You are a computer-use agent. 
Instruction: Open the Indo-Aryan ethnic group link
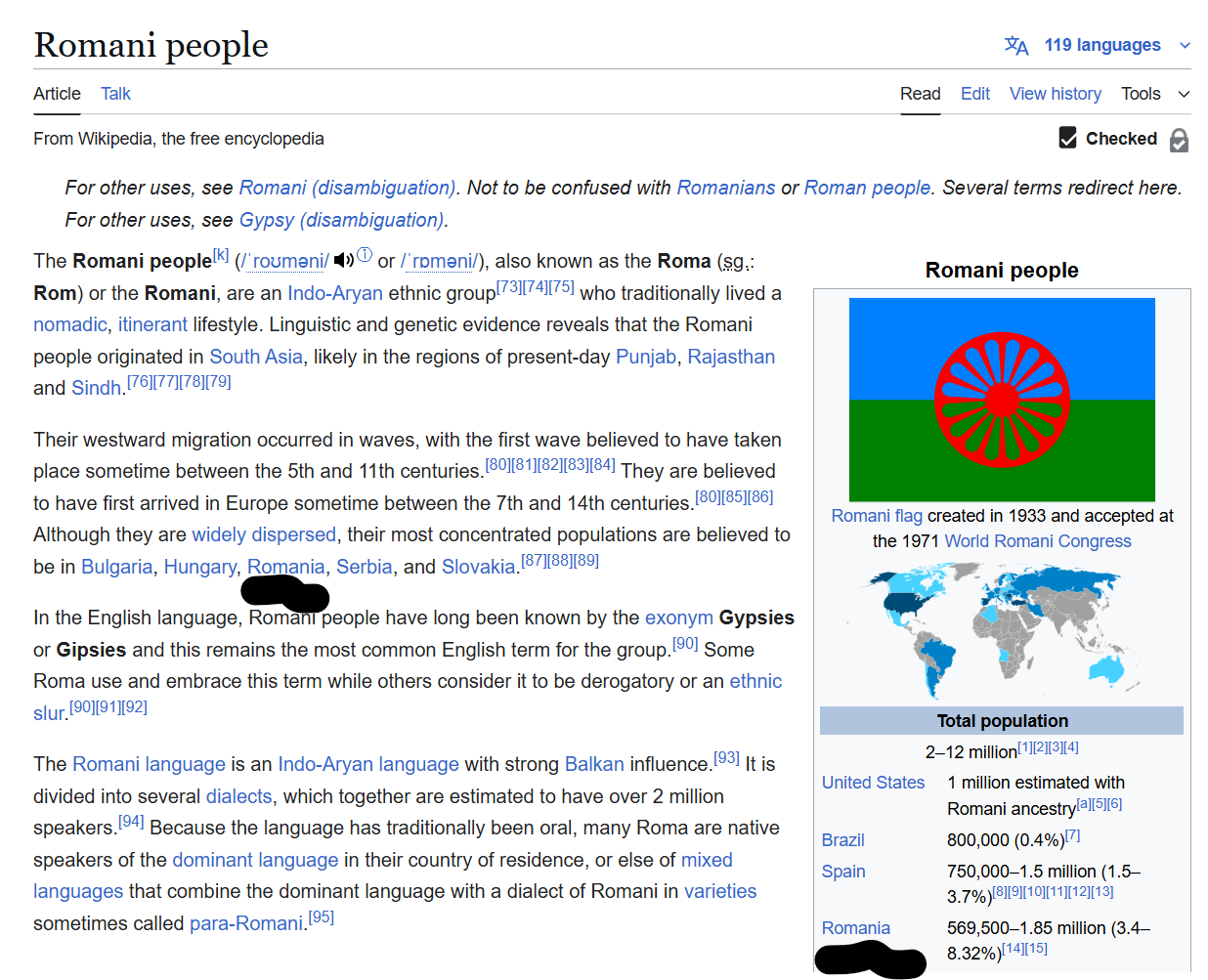coord(335,293)
